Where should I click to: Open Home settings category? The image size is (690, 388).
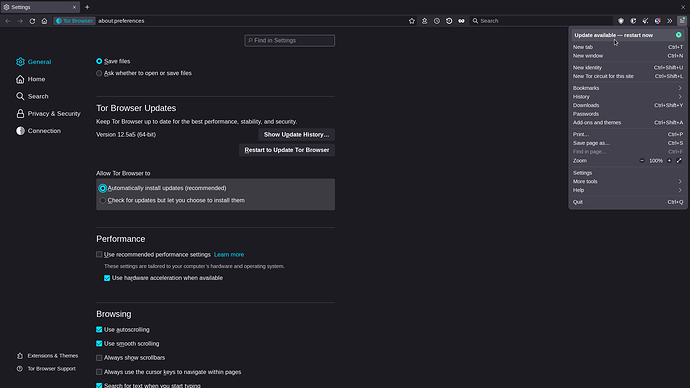coord(31,79)
